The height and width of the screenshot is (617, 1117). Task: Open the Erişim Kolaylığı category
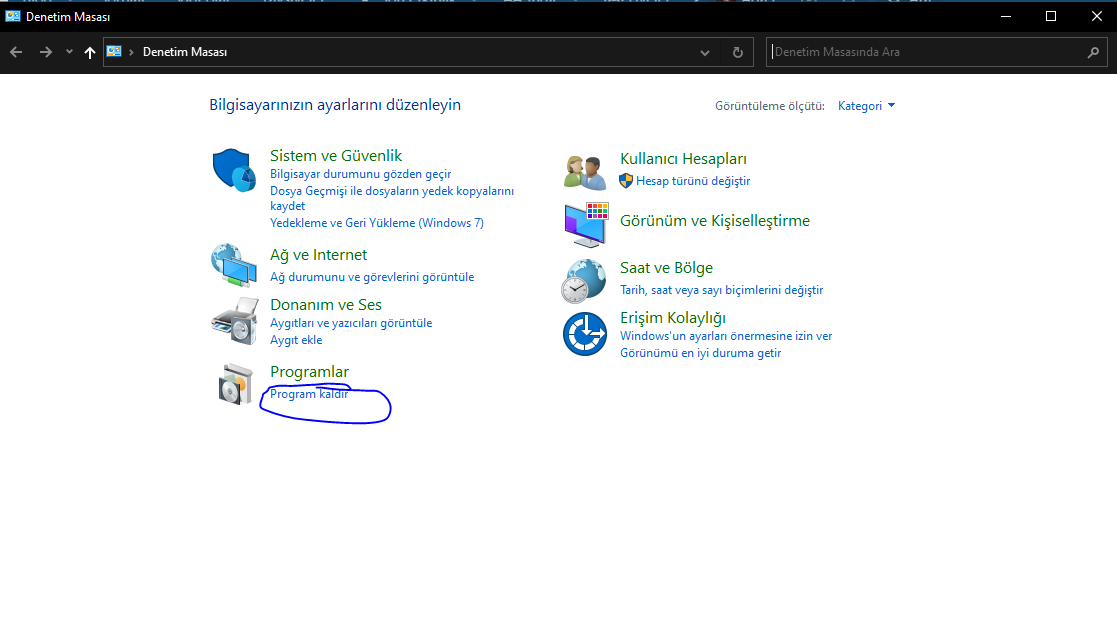click(x=672, y=318)
